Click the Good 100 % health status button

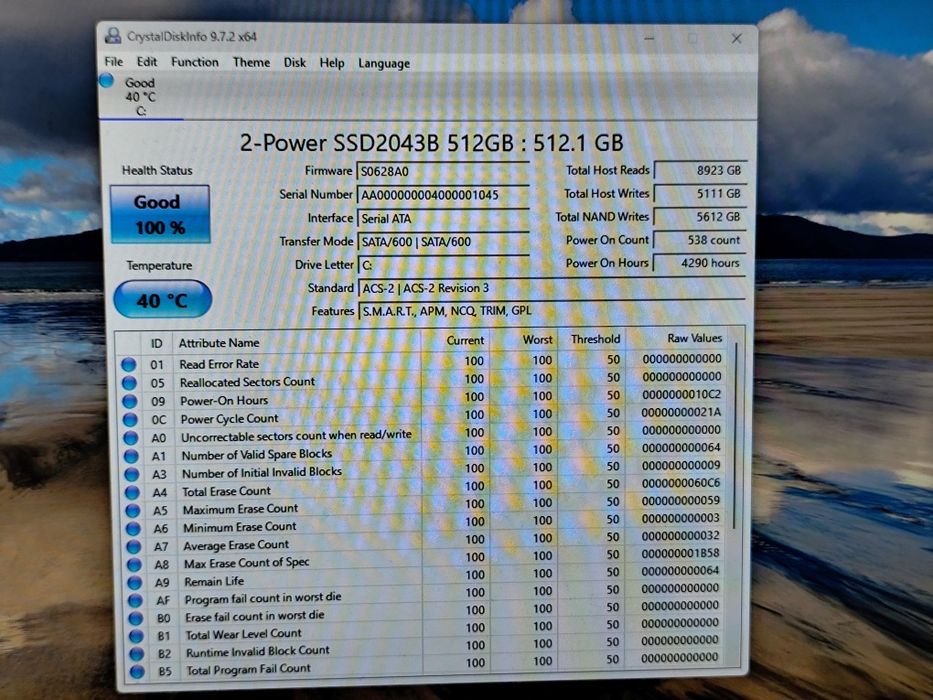(159, 214)
